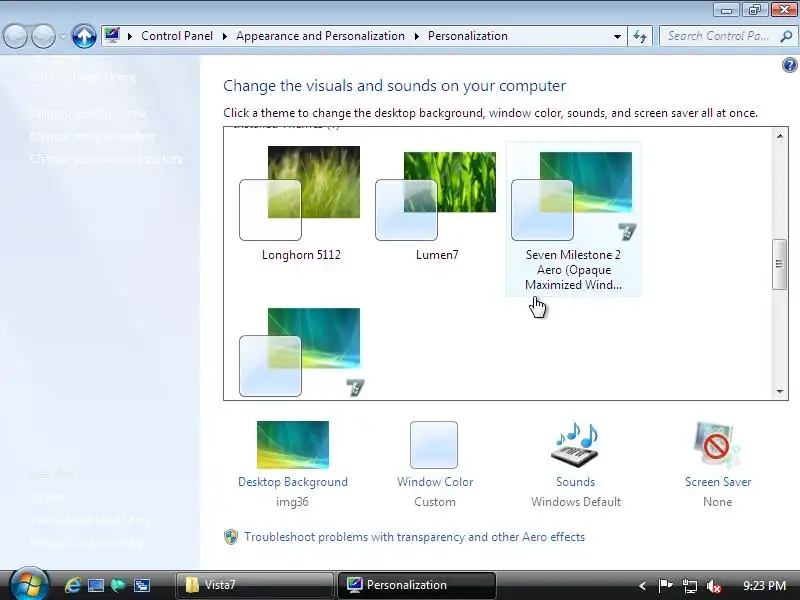Viewport: 800px width, 600px height.
Task: Click the search magnifier icon
Action: pos(786,36)
